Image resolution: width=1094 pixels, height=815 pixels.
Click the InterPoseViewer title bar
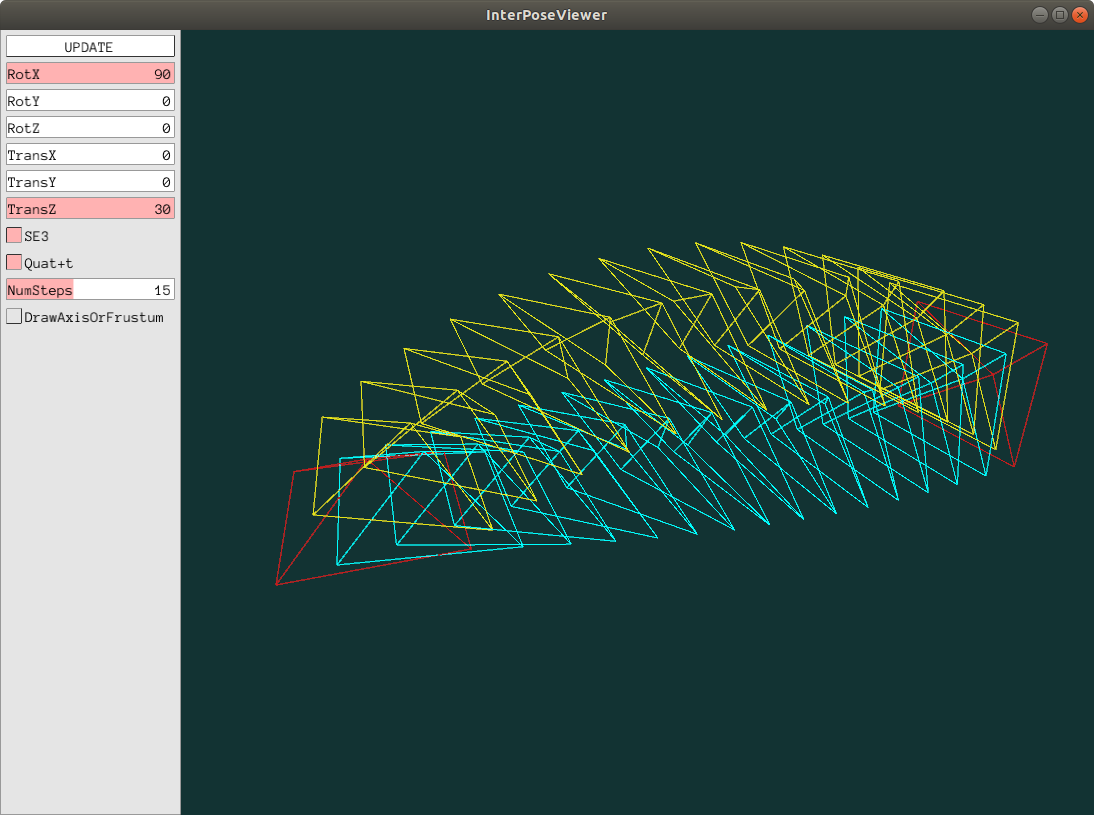[x=546, y=15]
